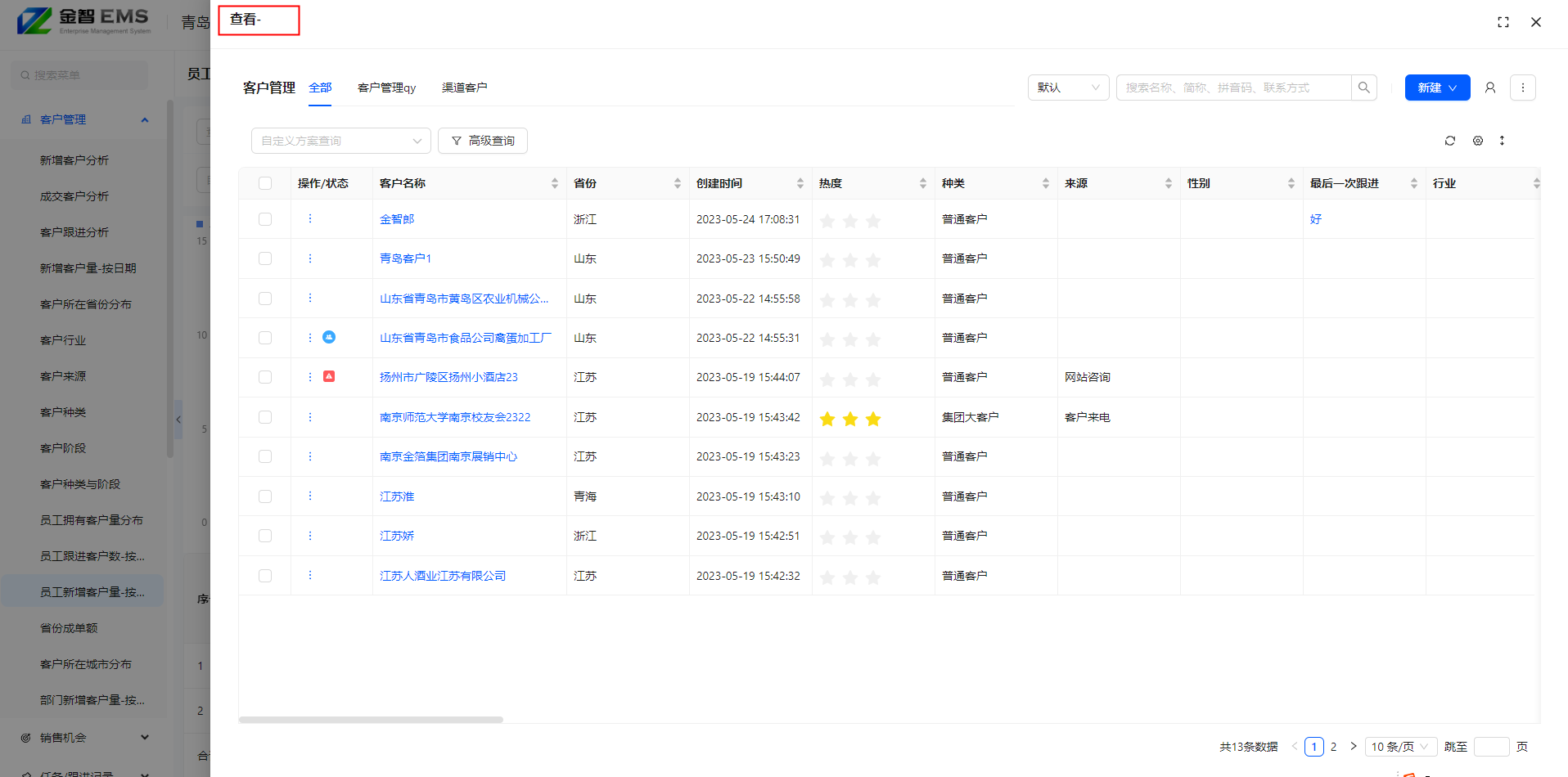Set 热度 second star for 南京师范大学南京校友会2322
This screenshot has width=1568, height=777.
click(x=850, y=419)
